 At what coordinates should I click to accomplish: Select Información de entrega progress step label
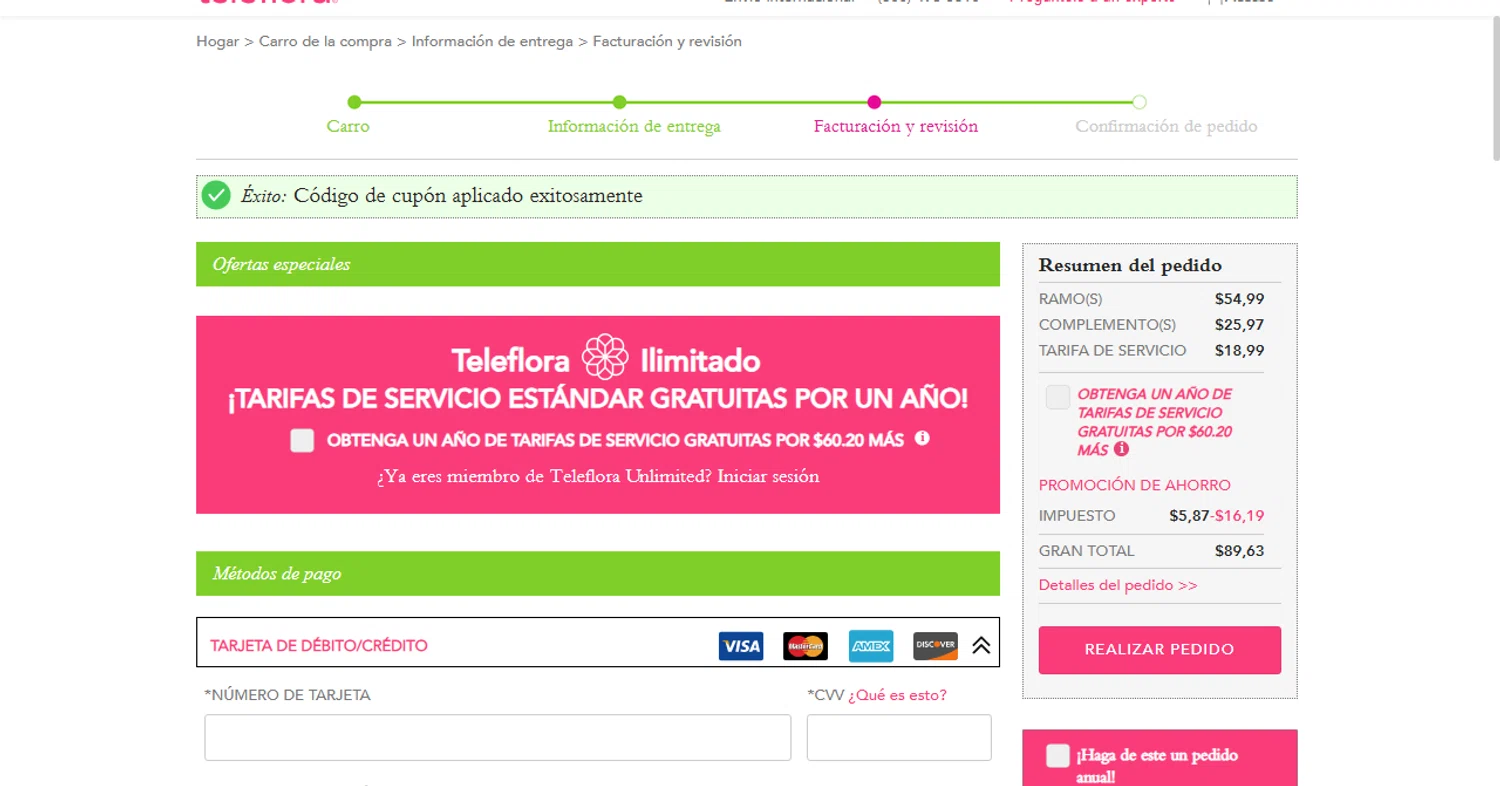coord(634,126)
